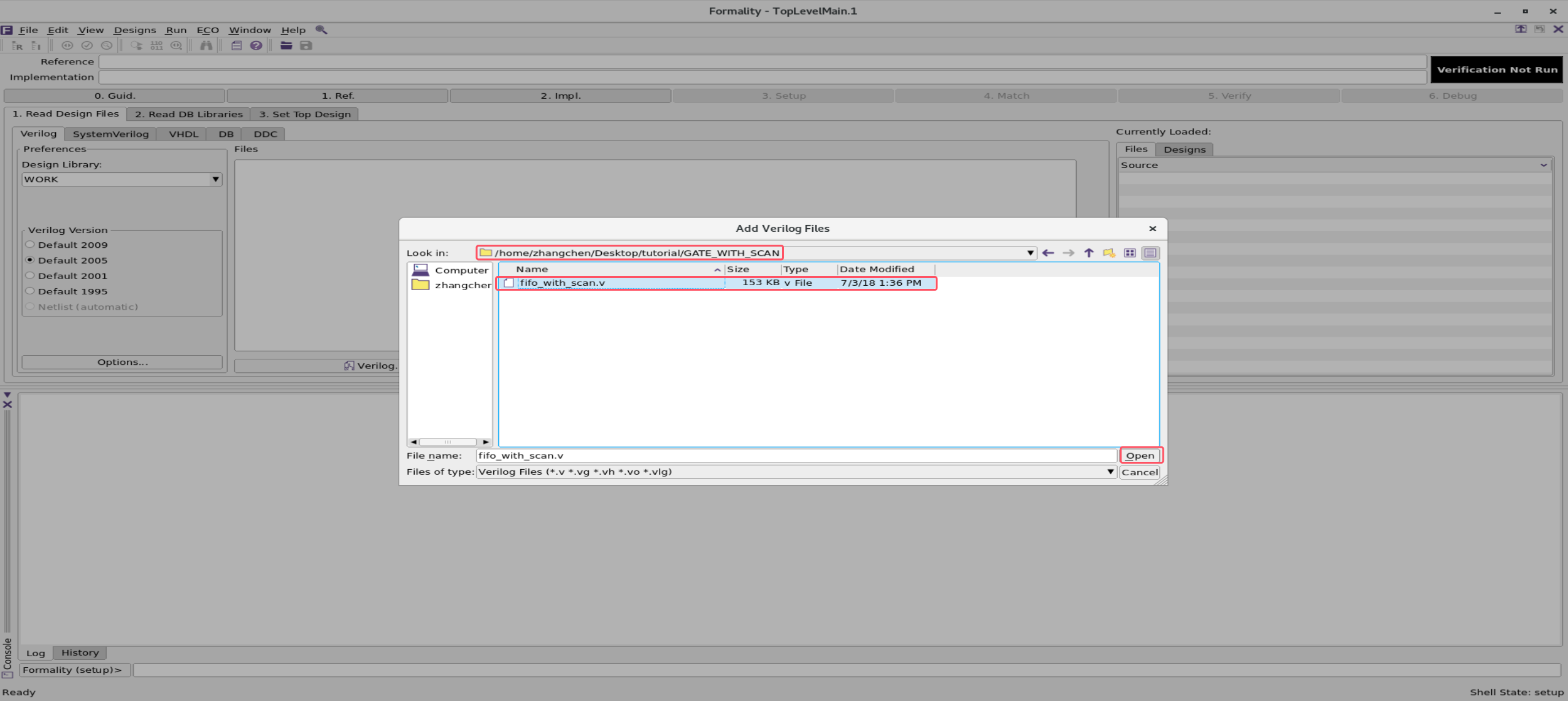
Task: Expand the Look in path dropdown
Action: 1030,252
